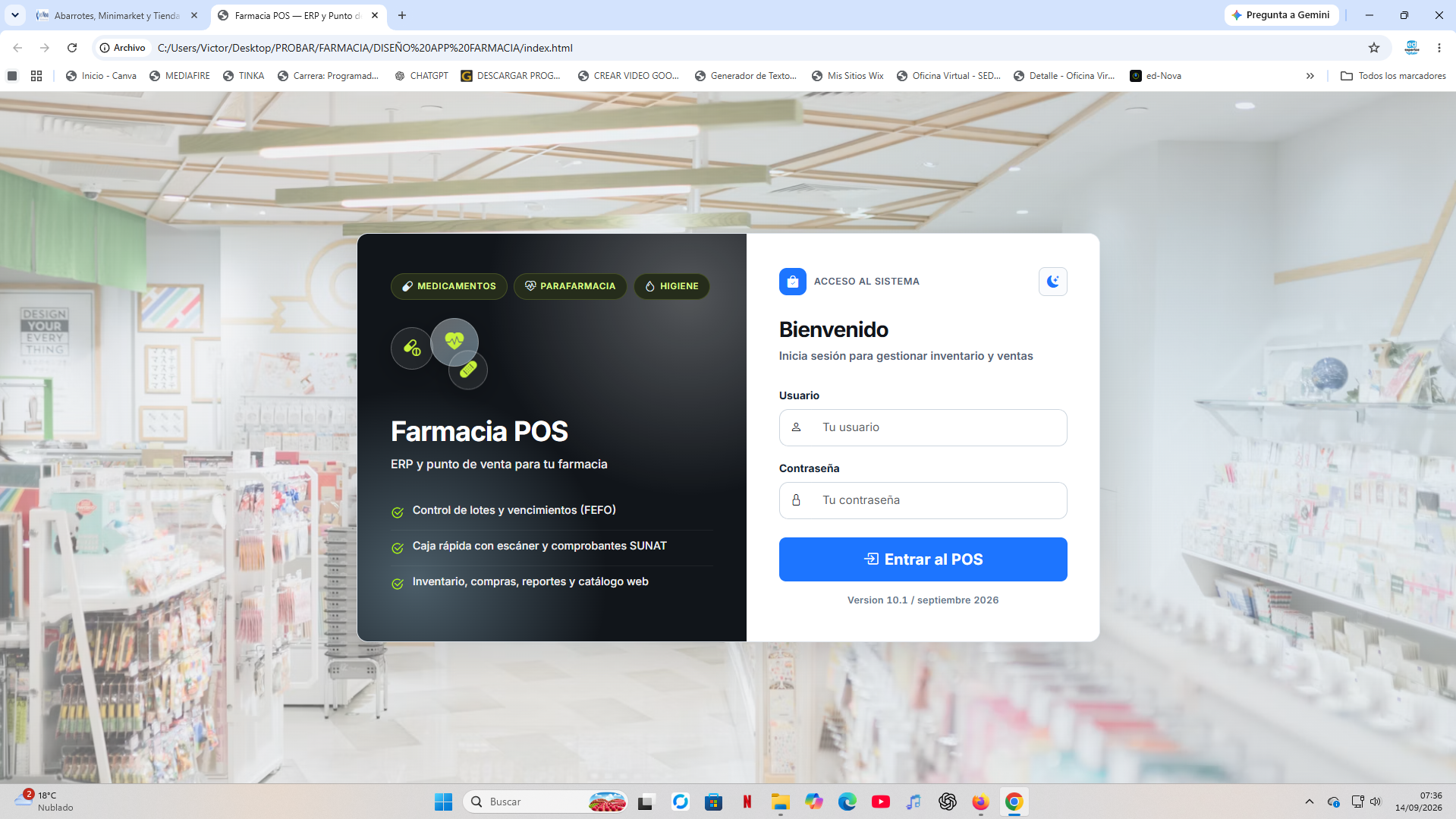Open Microsoft Edge from the taskbar
This screenshot has width=1456, height=819.
847,802
